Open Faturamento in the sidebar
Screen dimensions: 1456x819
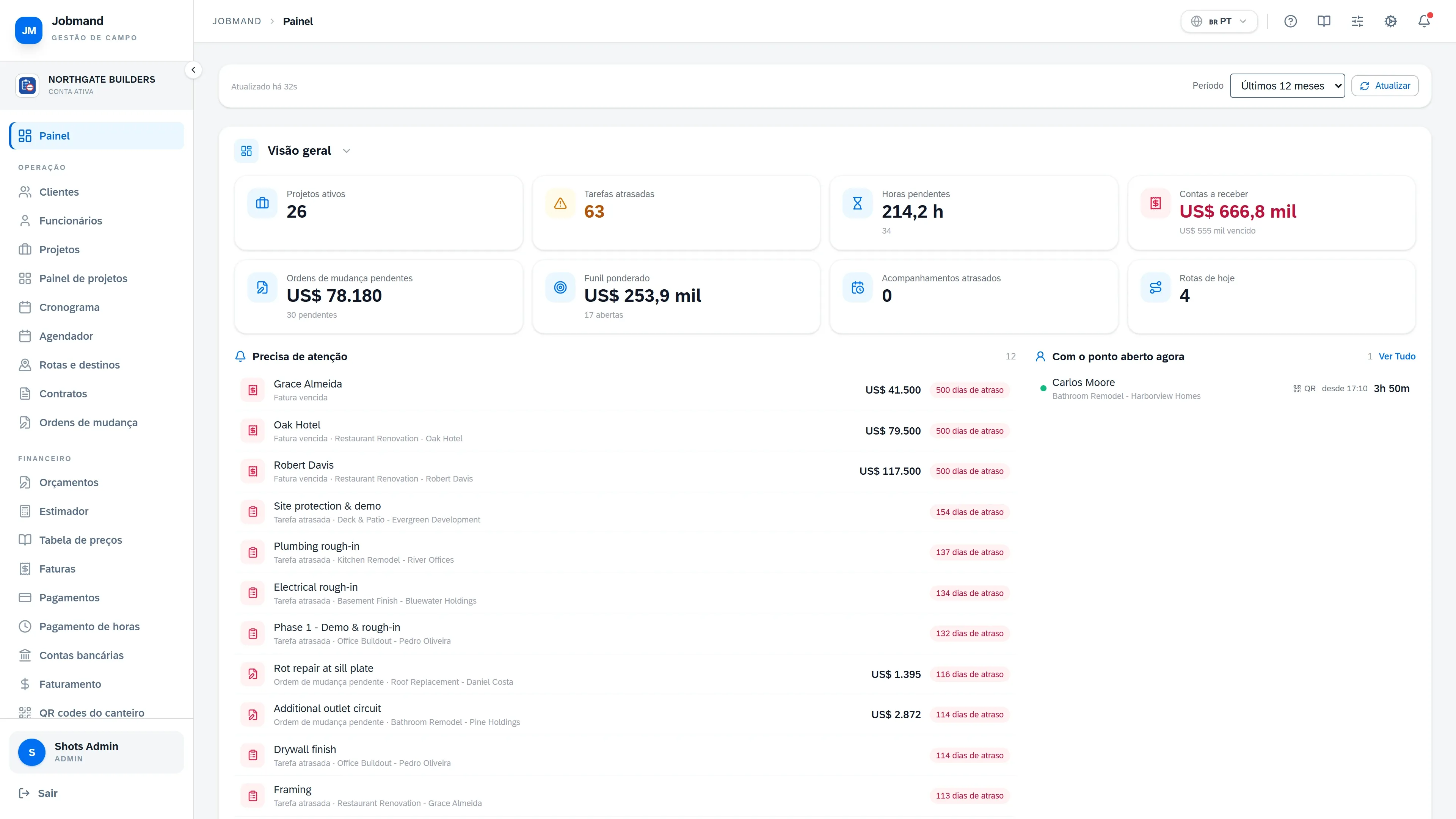click(97, 684)
